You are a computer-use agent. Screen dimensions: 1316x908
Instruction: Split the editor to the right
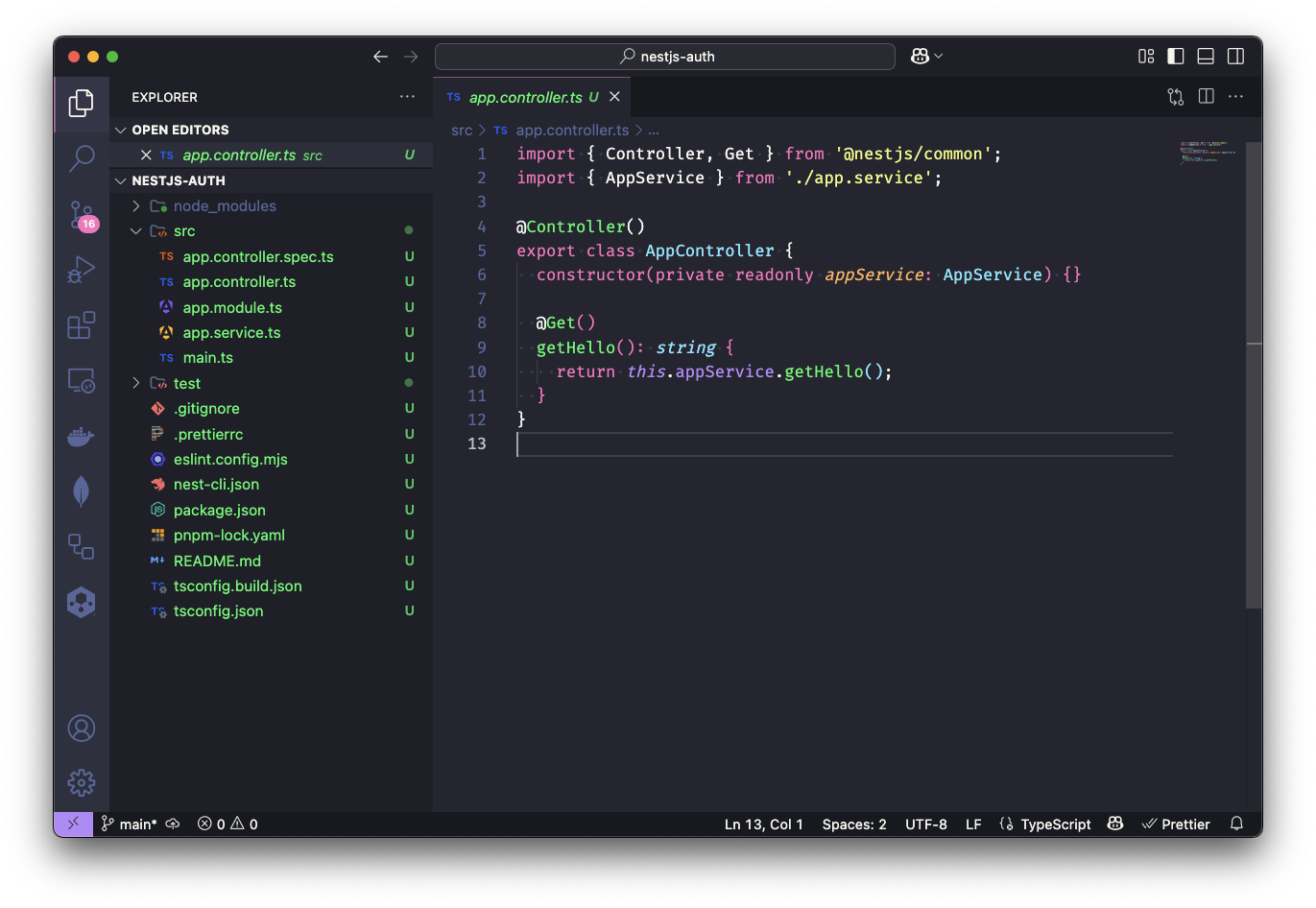pyautogui.click(x=1207, y=97)
